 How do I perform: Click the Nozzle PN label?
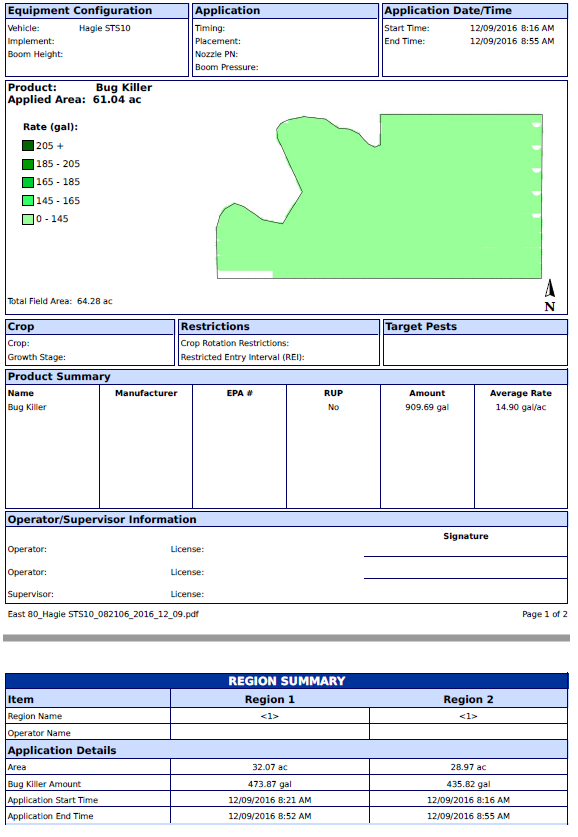point(216,54)
